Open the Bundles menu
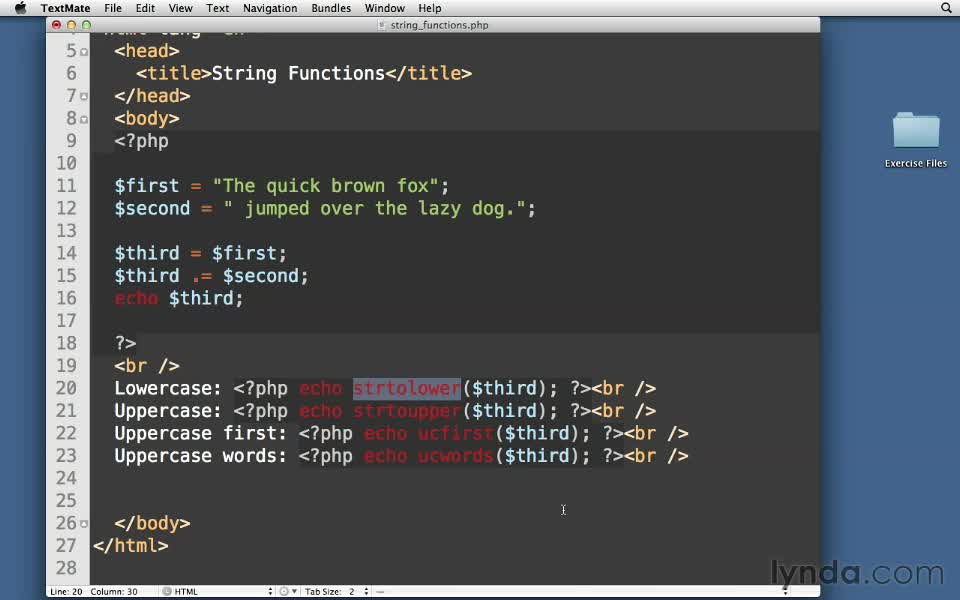Image resolution: width=960 pixels, height=600 pixels. [330, 8]
